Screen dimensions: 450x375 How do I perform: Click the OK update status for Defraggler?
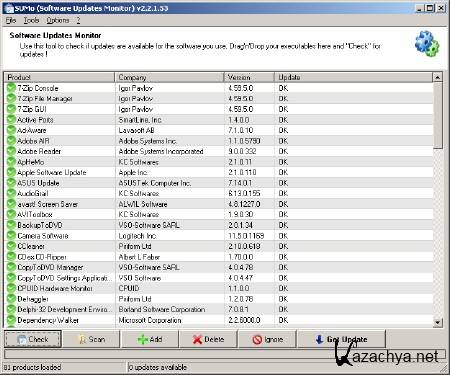[283, 299]
